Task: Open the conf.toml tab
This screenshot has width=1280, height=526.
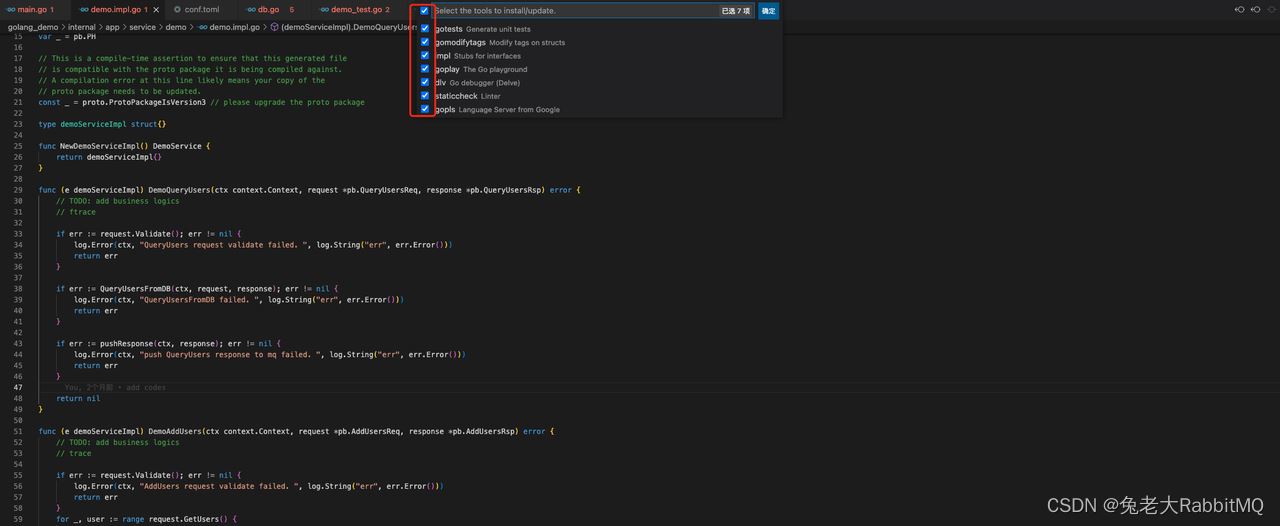Action: point(201,10)
